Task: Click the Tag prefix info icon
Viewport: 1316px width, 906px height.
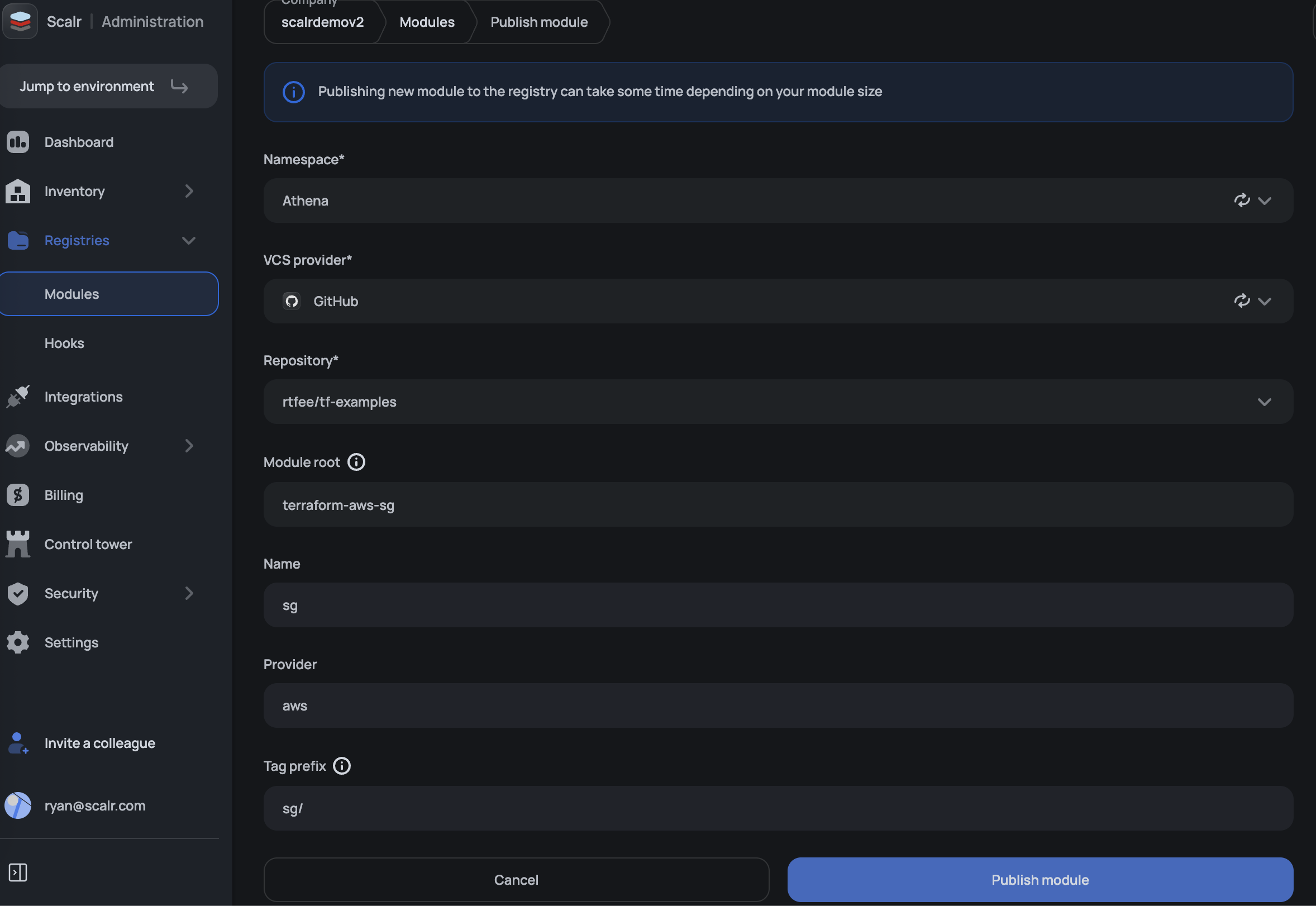Action: point(342,766)
